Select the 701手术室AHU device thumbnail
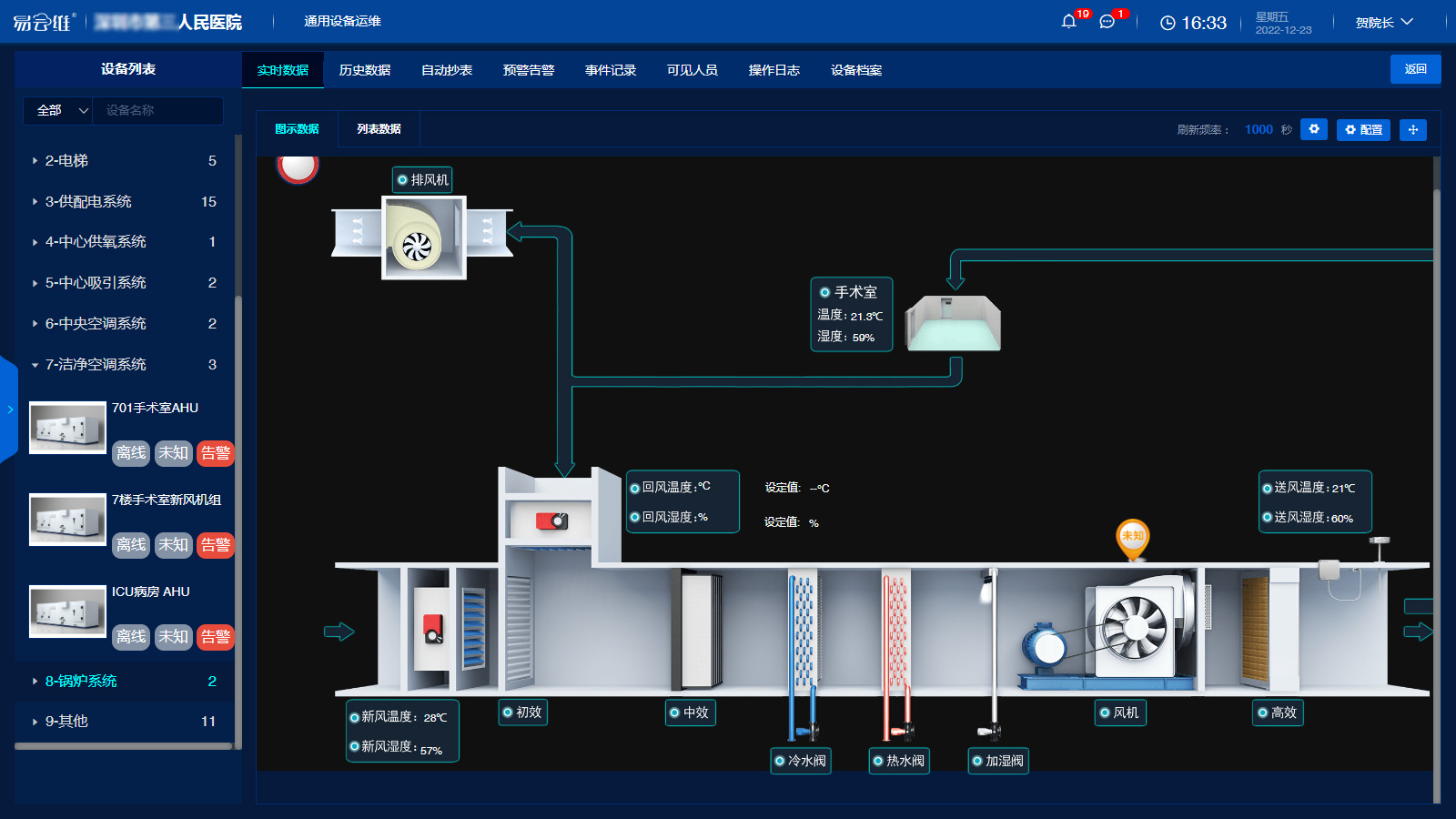Image resolution: width=1456 pixels, height=819 pixels. pyautogui.click(x=67, y=428)
